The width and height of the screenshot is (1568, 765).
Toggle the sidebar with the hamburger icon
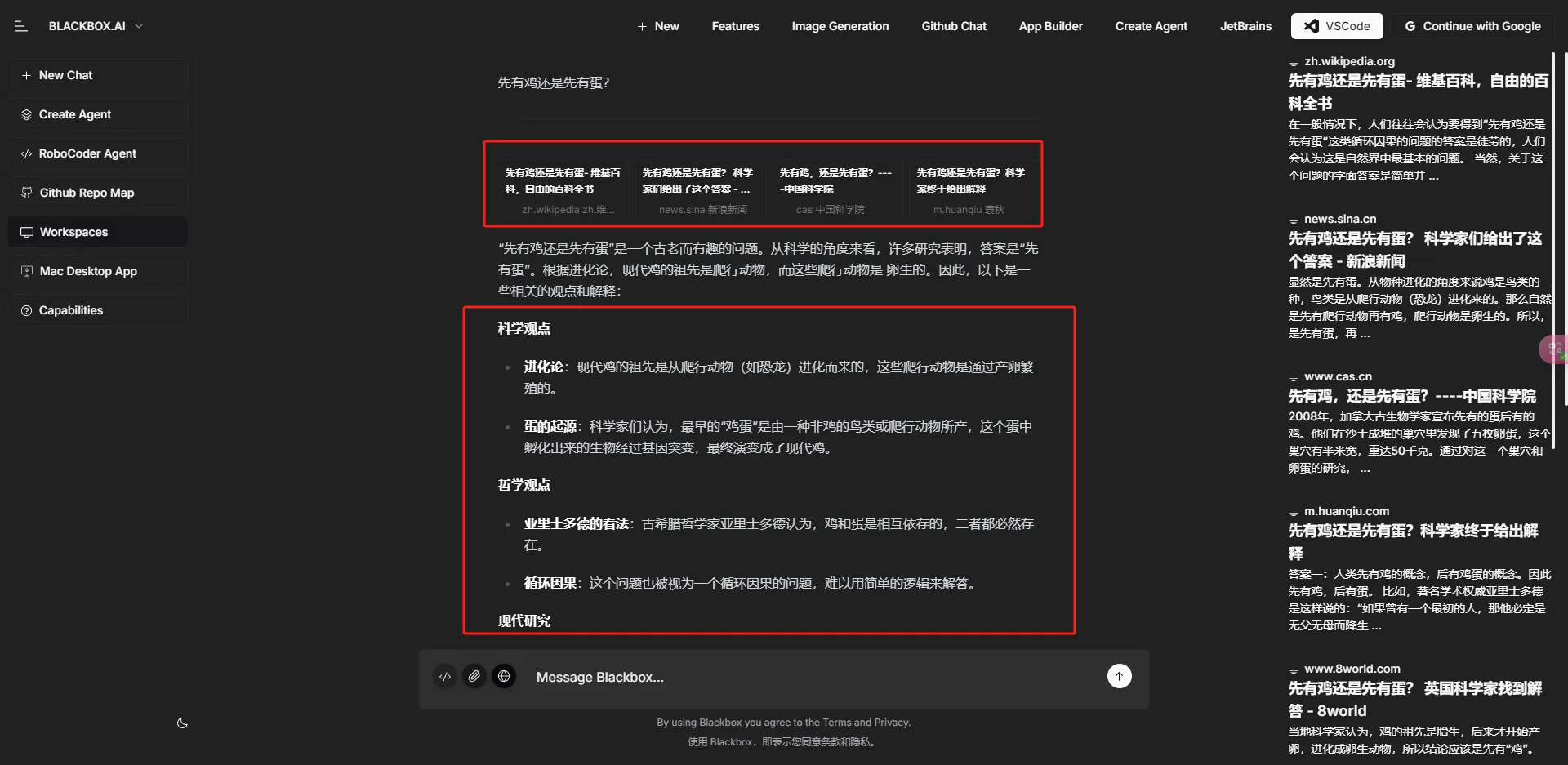(21, 26)
